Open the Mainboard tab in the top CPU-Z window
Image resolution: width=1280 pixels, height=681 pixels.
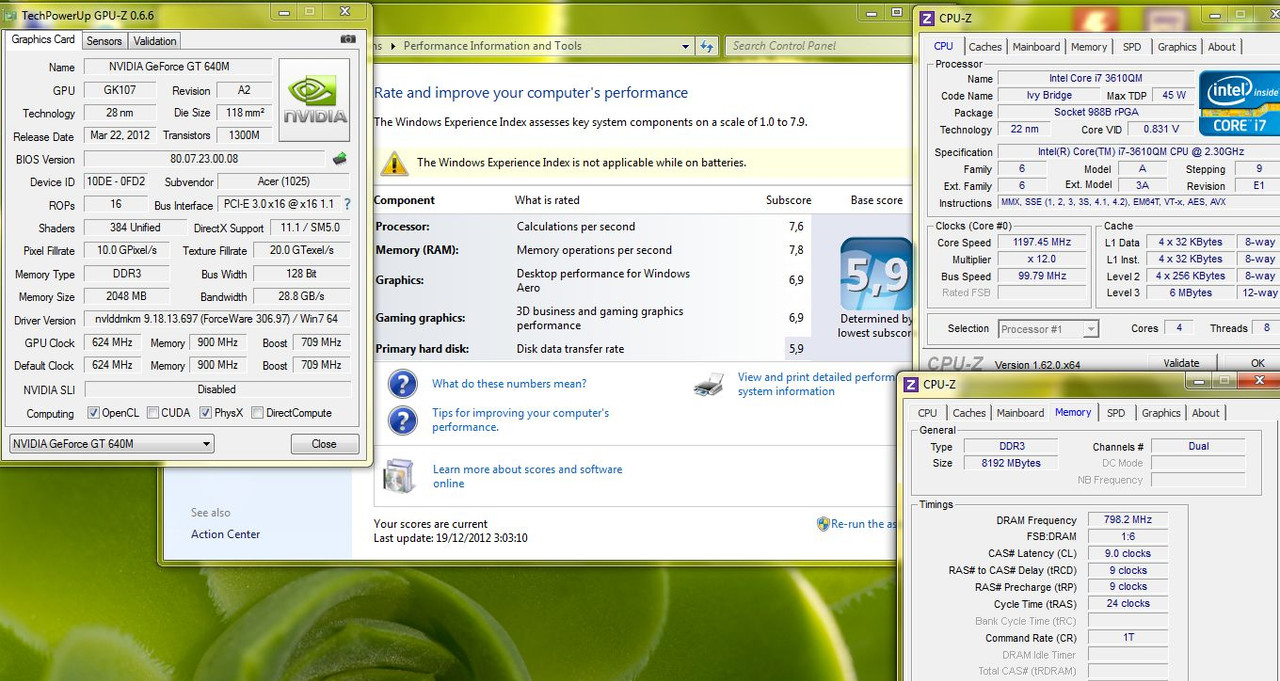coord(1036,47)
